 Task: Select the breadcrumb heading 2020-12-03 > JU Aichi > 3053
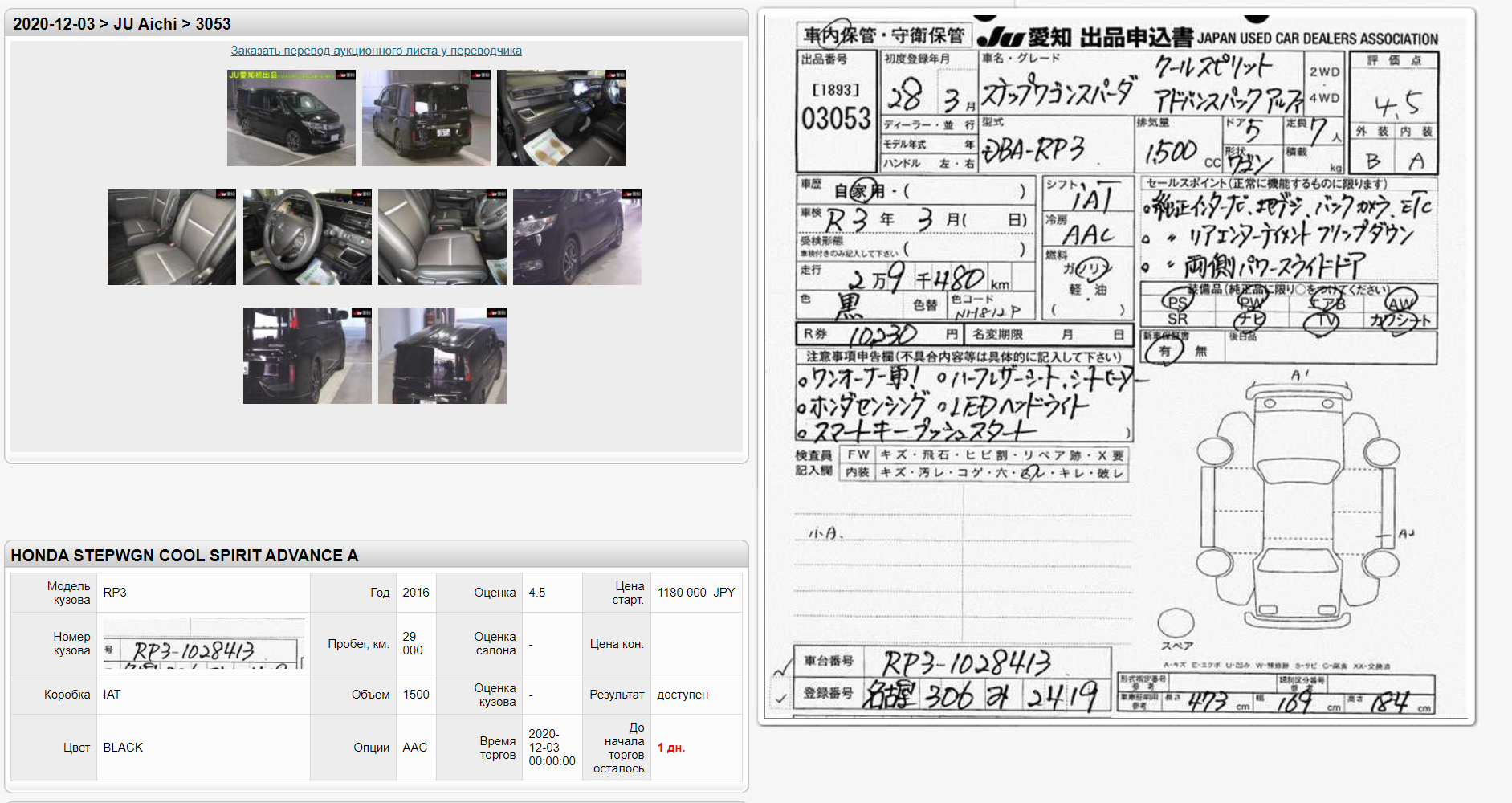pyautogui.click(x=122, y=24)
